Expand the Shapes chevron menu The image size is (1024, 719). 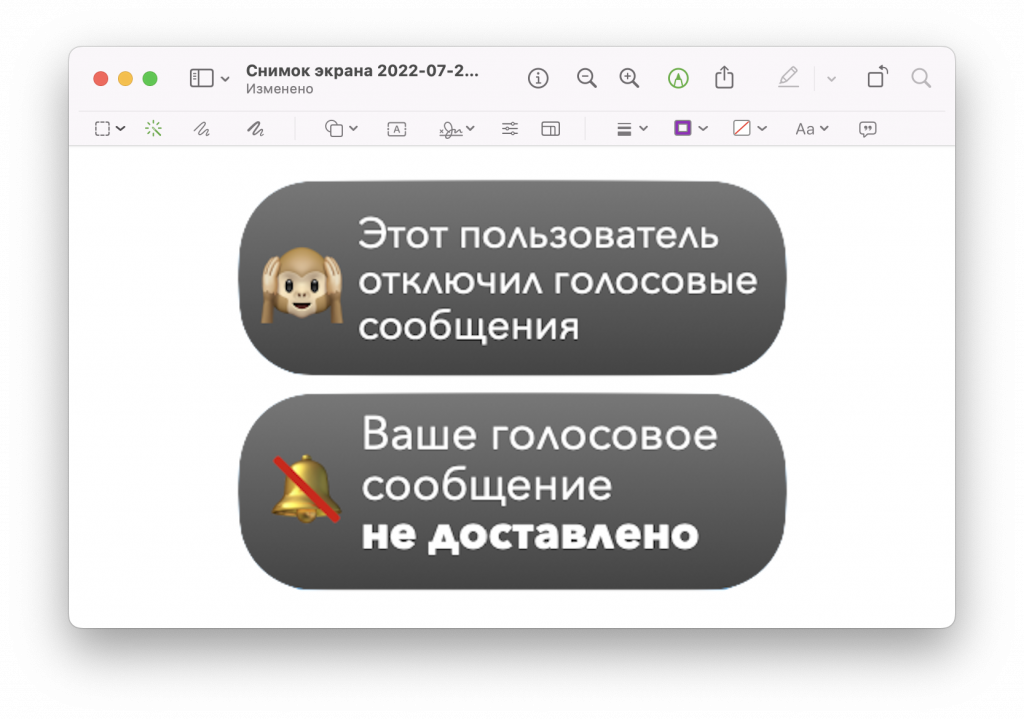point(353,129)
